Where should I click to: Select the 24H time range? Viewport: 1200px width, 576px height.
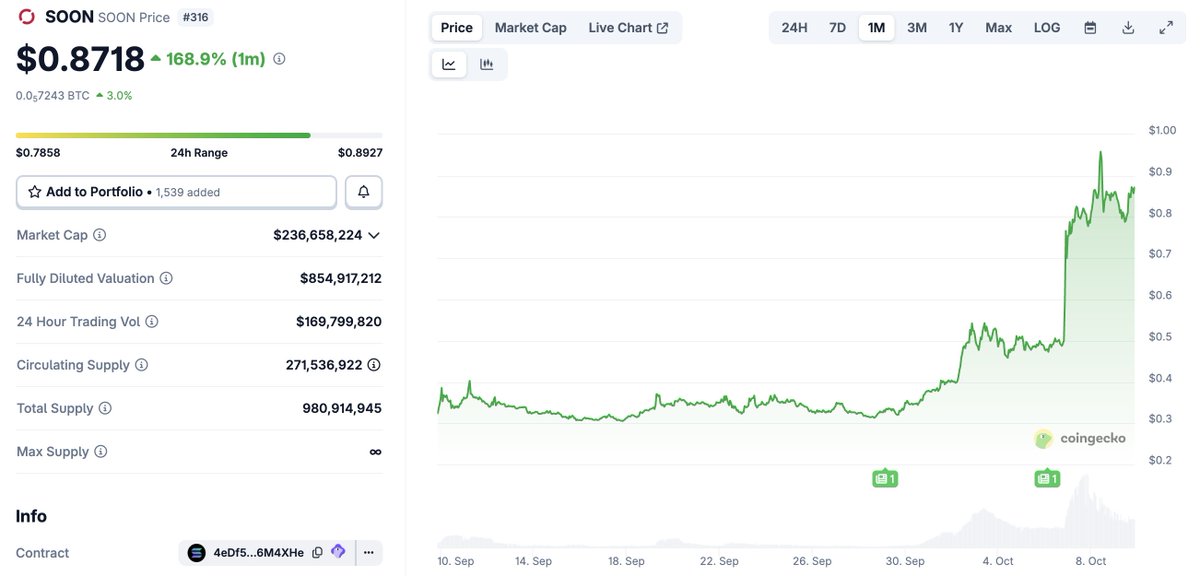[x=794, y=28]
